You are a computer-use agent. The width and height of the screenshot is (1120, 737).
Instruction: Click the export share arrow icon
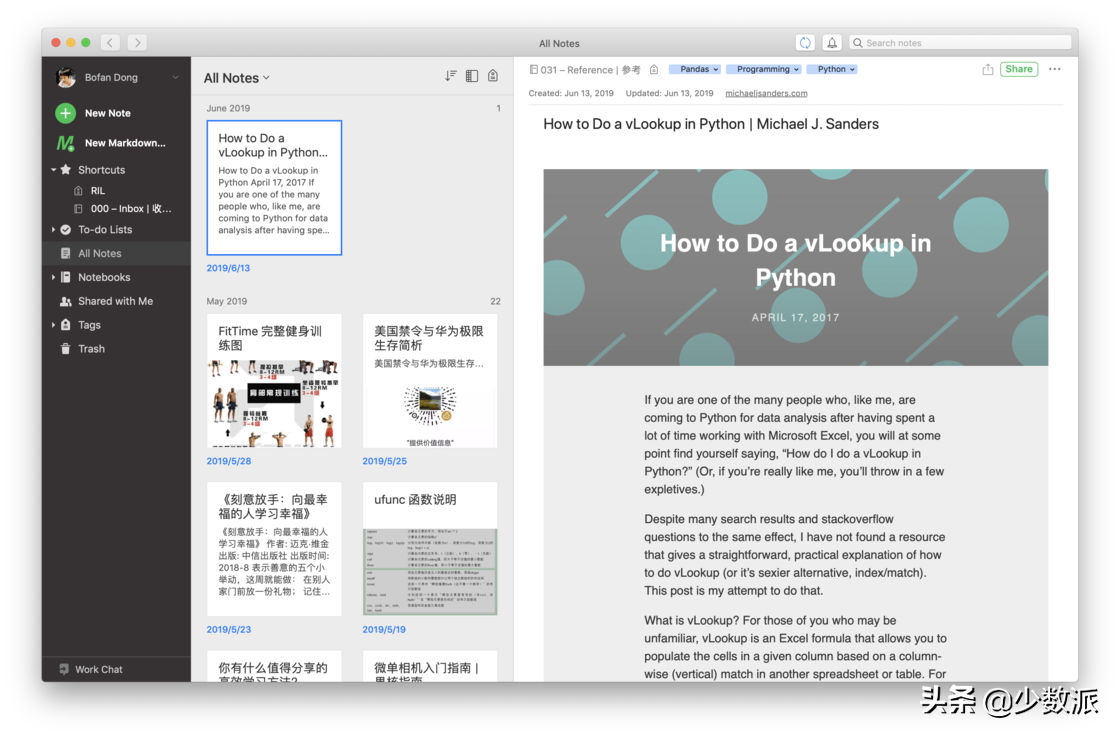[x=988, y=69]
